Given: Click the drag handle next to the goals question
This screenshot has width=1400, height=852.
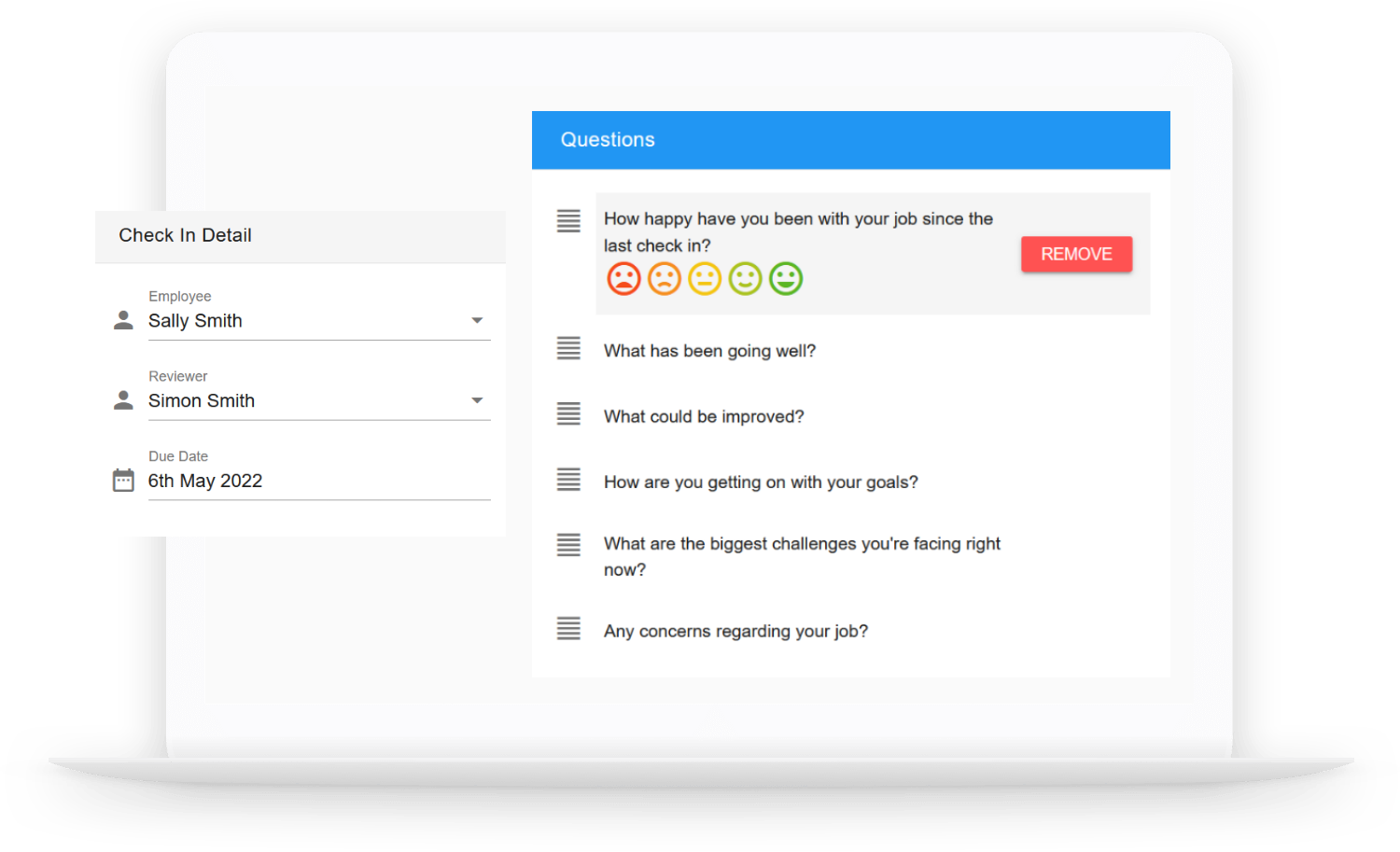Looking at the screenshot, I should tap(568, 479).
